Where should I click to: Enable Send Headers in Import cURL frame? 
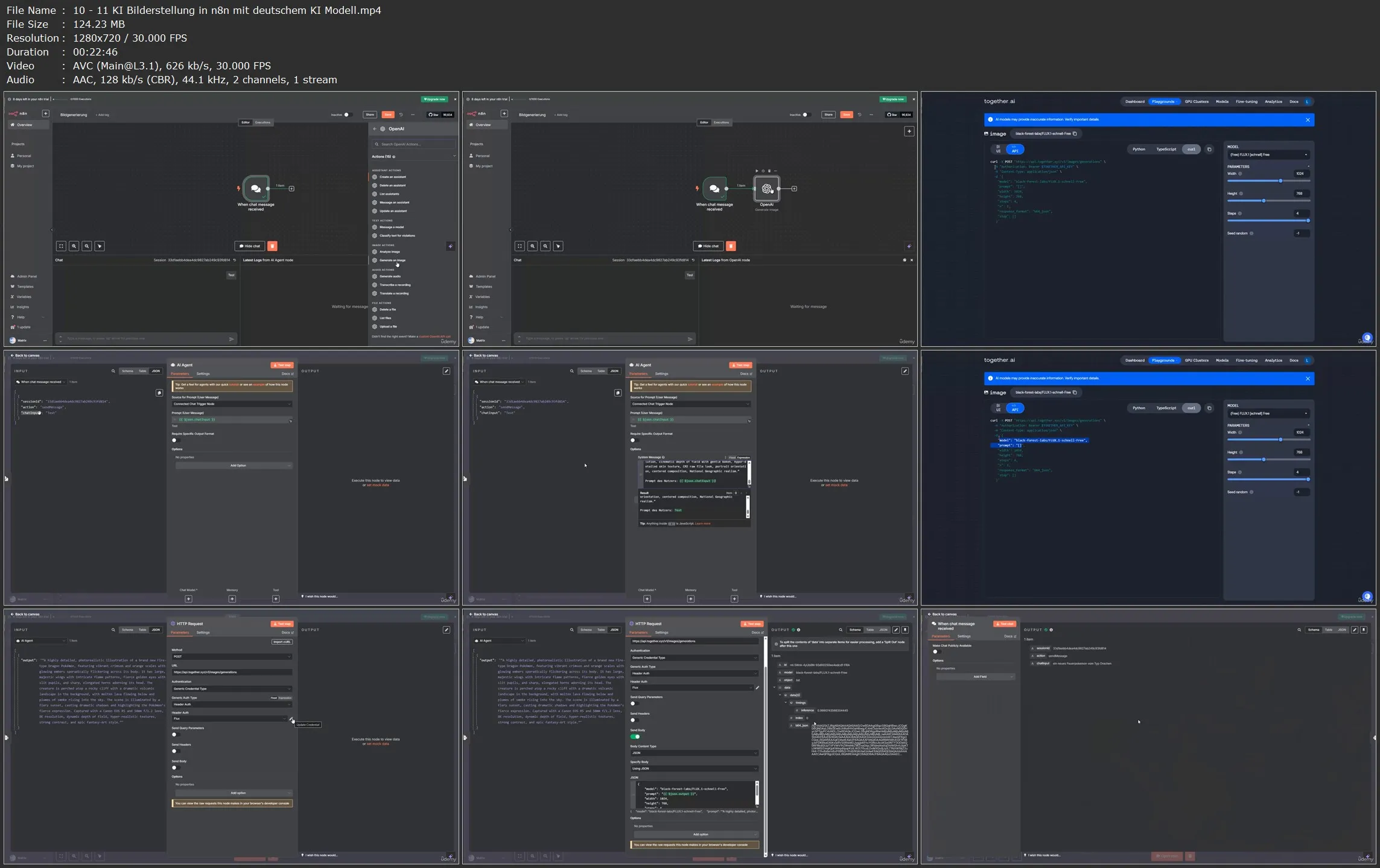[x=176, y=751]
